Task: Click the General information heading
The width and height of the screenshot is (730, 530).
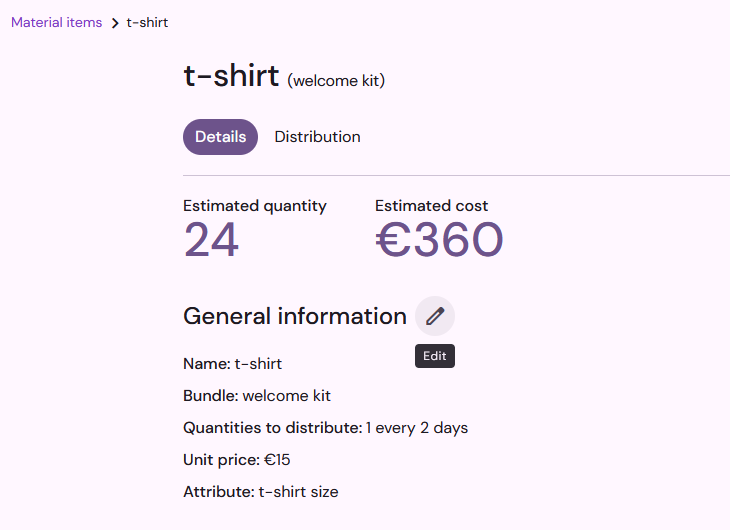Action: tap(295, 316)
